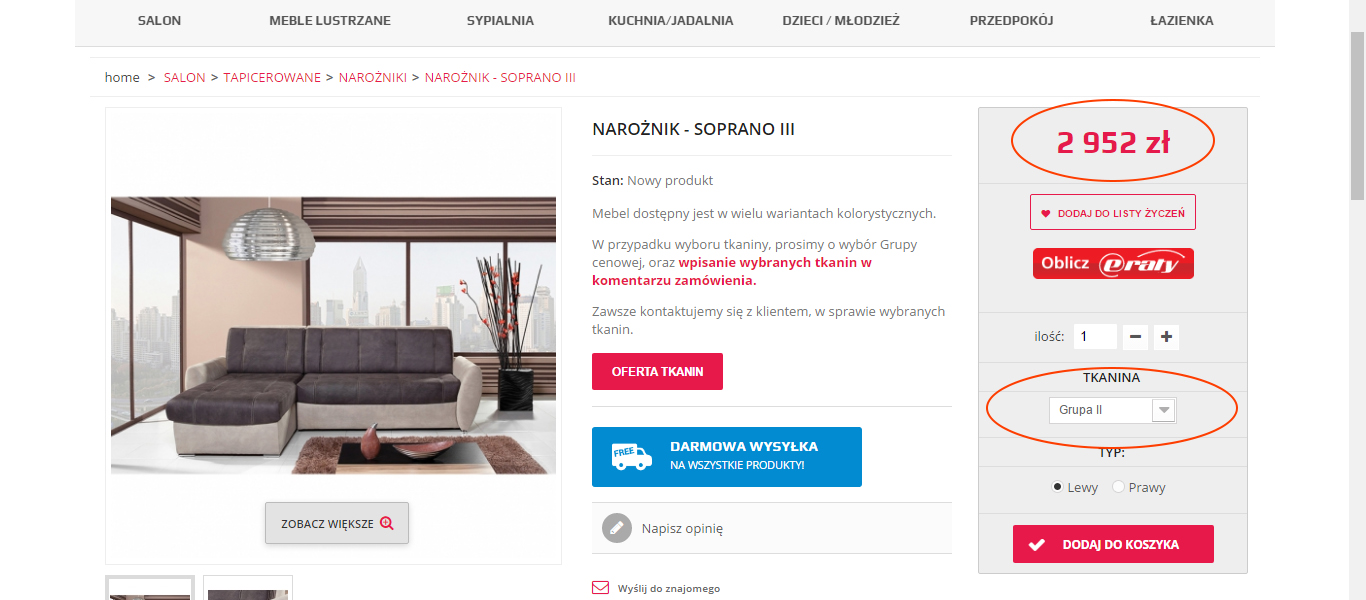This screenshot has width=1366, height=600.
Task: Increase quantity with the plus button
Action: tap(1166, 337)
